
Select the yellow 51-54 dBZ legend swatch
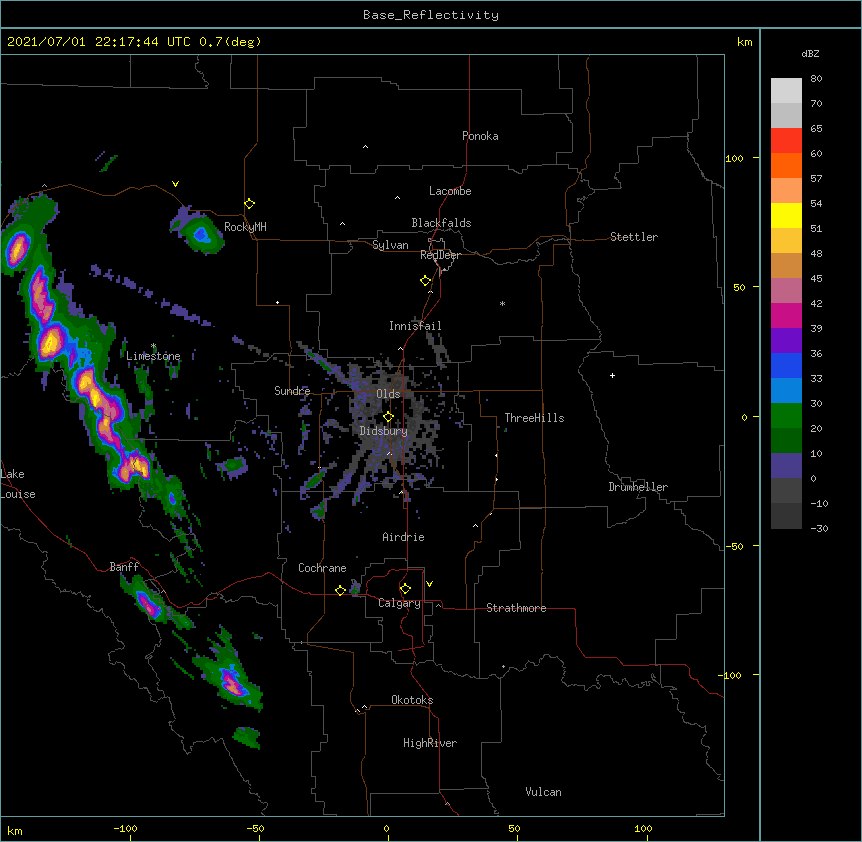[786, 215]
